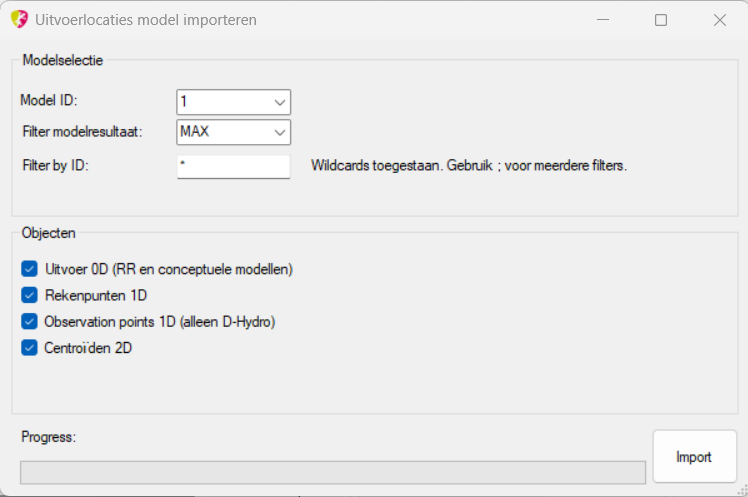Click the Rekenpunten 1D label text
748x497 pixels.
click(x=96, y=296)
